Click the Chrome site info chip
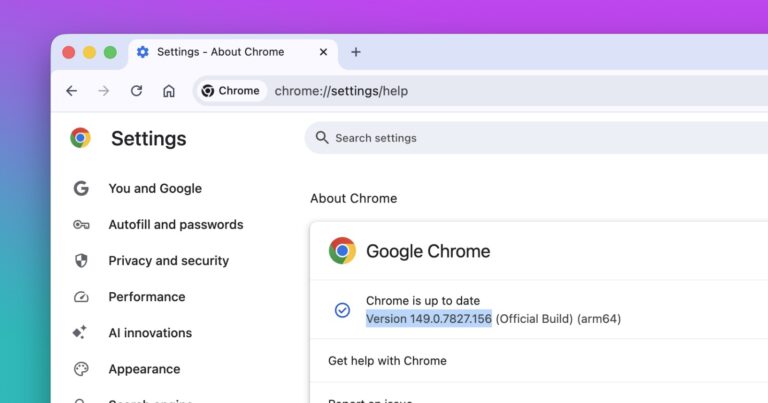Screen dimensions: 768x403 point(231,91)
